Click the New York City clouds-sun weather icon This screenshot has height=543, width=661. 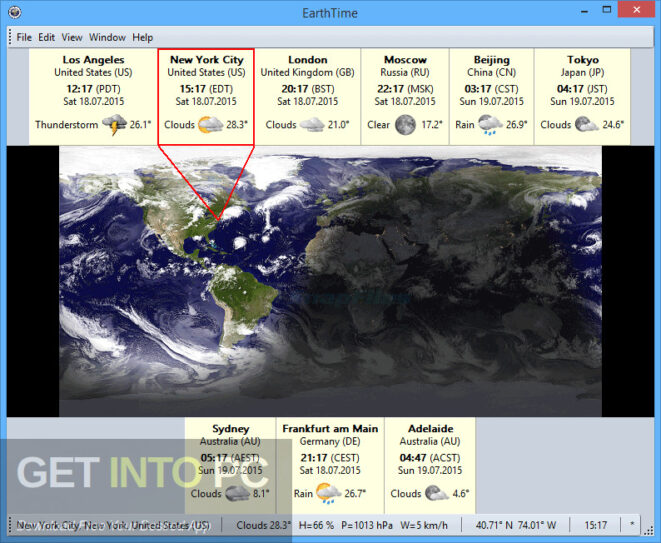[210, 125]
